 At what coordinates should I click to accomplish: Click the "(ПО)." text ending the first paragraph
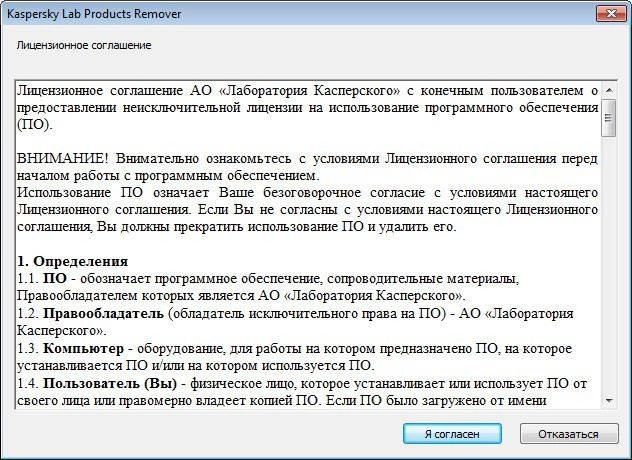[35, 125]
